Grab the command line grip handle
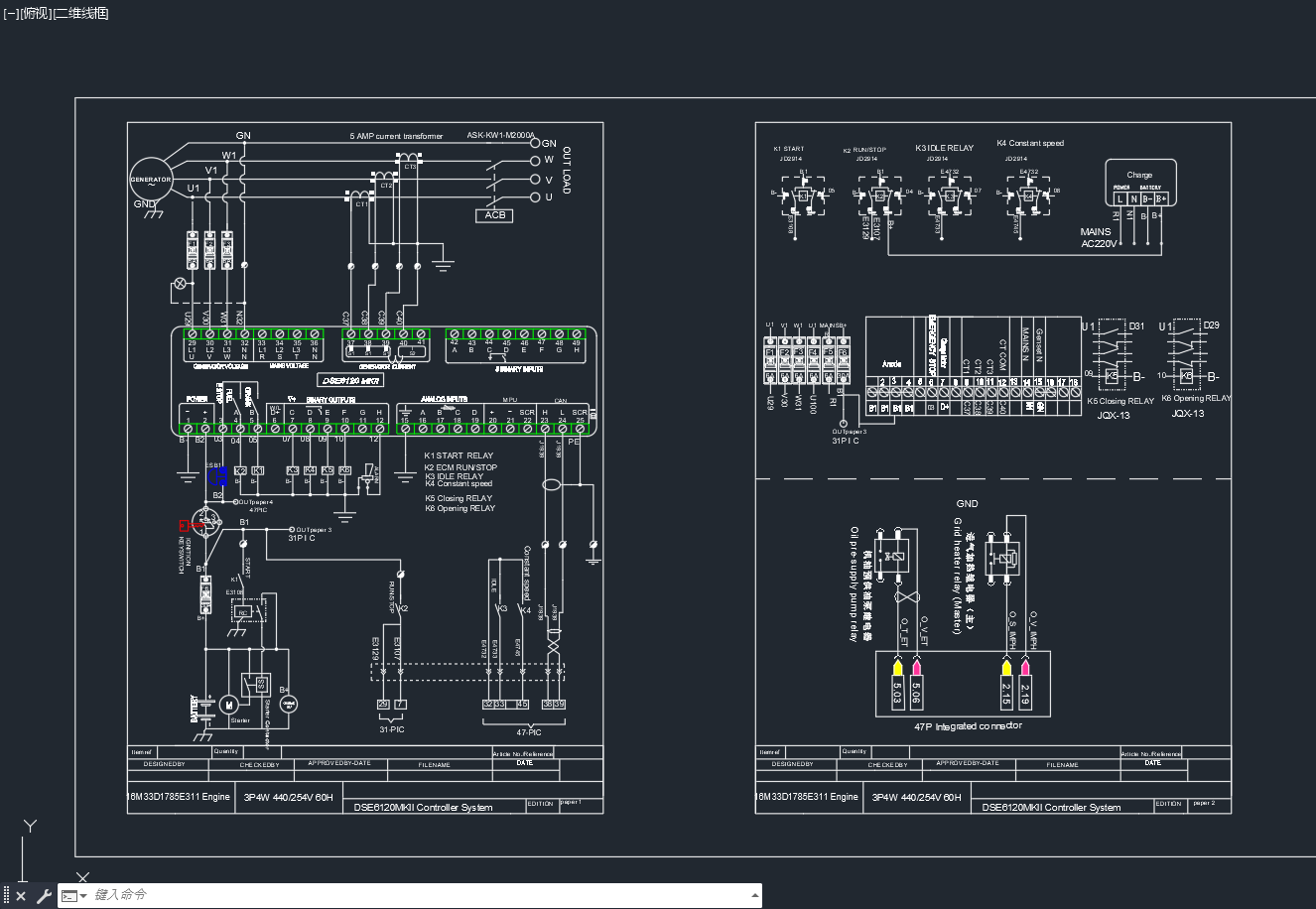This screenshot has height=909, width=1316. (7, 895)
